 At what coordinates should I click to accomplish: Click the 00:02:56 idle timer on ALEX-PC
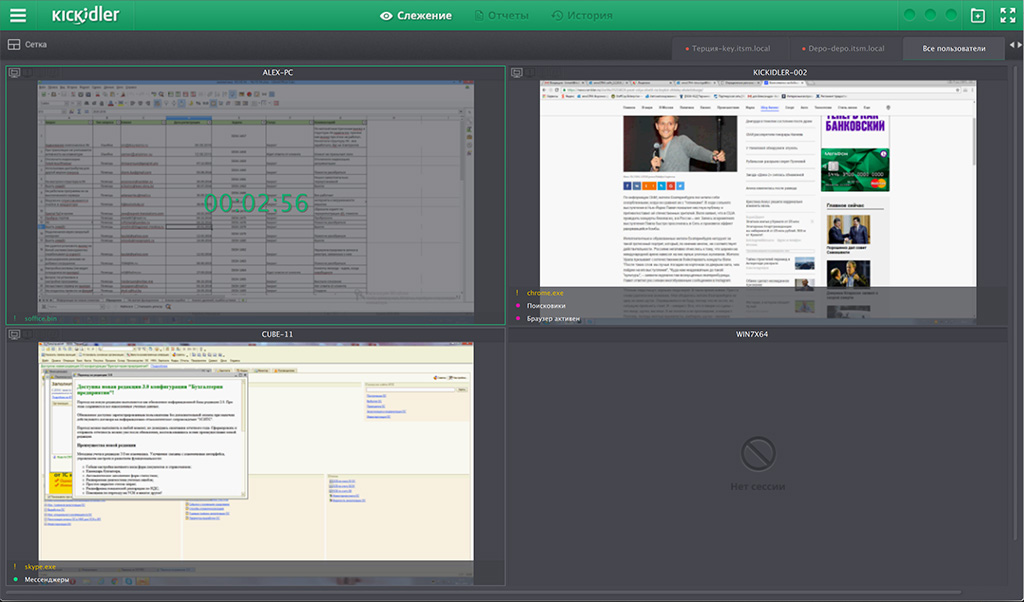point(256,204)
